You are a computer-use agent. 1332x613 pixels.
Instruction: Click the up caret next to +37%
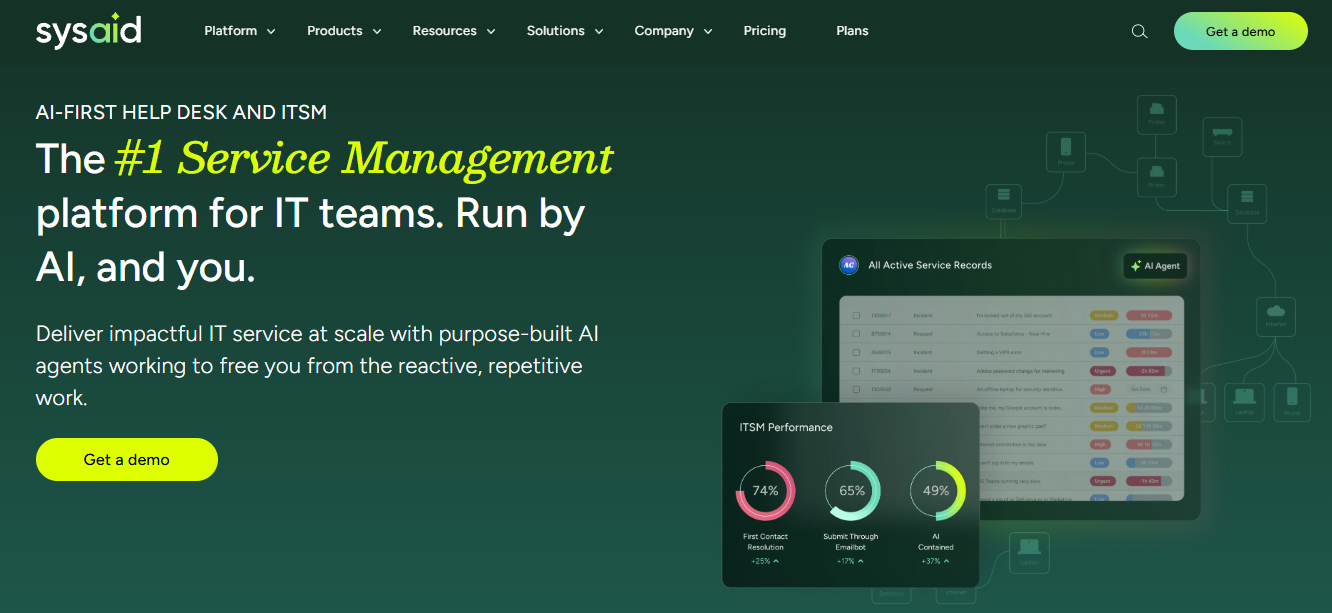tap(946, 561)
